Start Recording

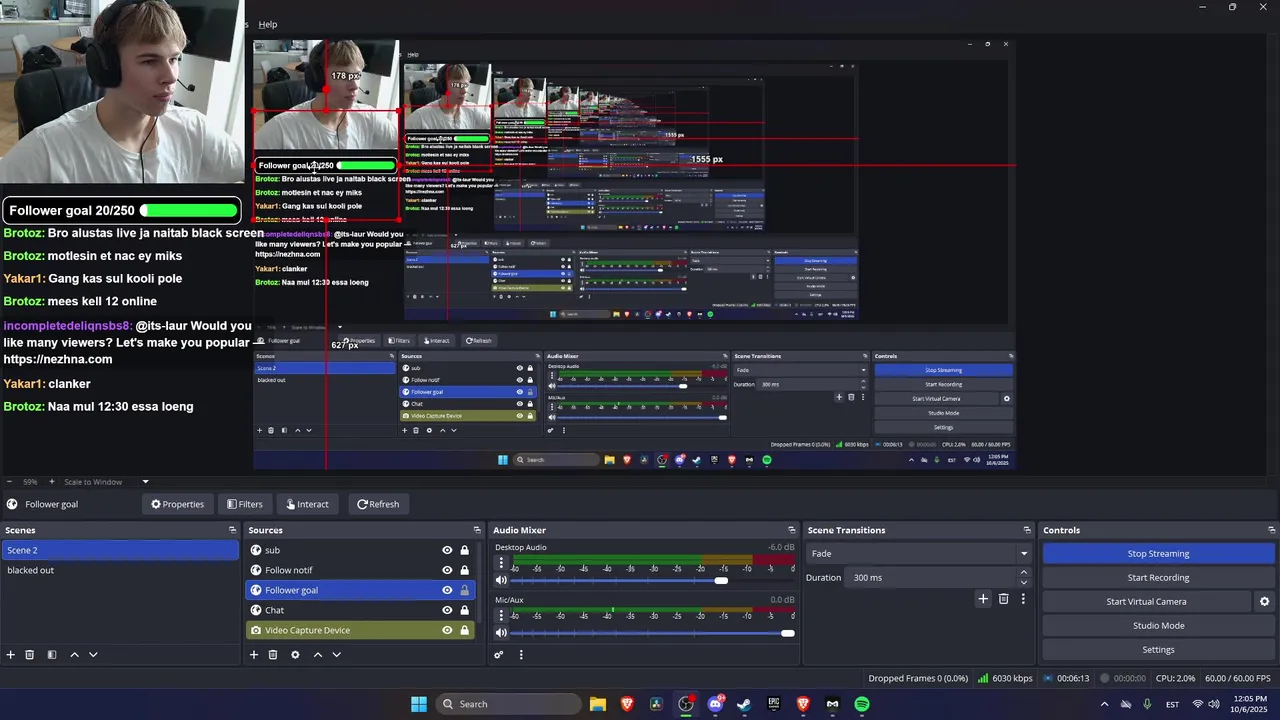coord(1159,578)
